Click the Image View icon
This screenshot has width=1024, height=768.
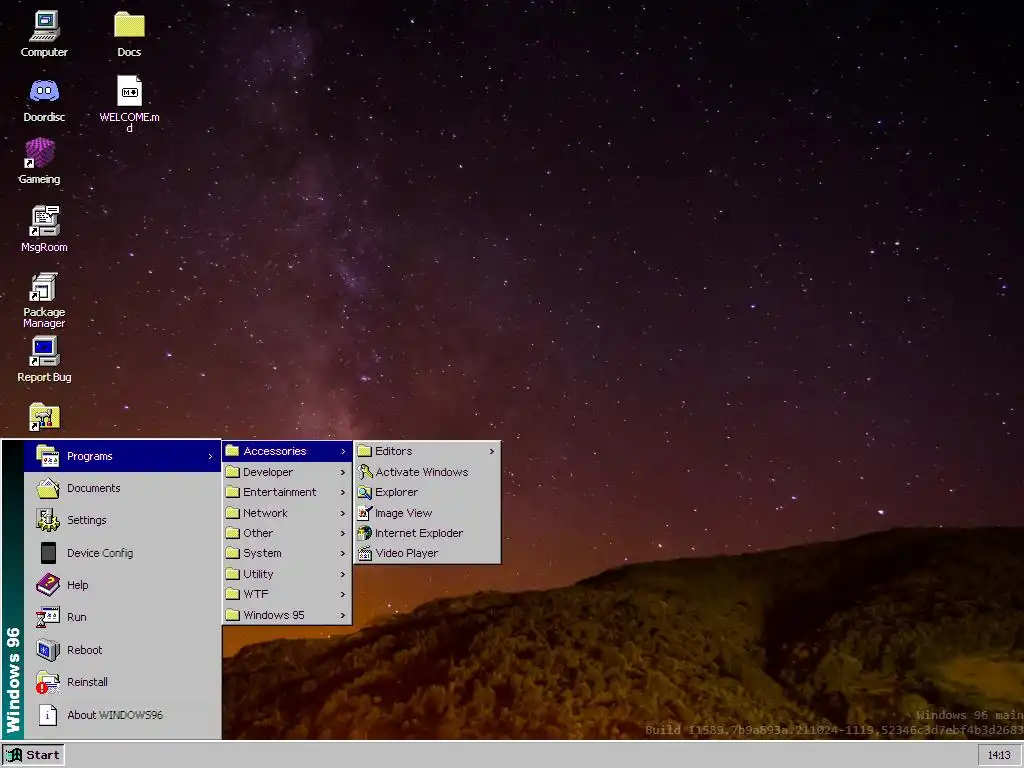pos(364,513)
